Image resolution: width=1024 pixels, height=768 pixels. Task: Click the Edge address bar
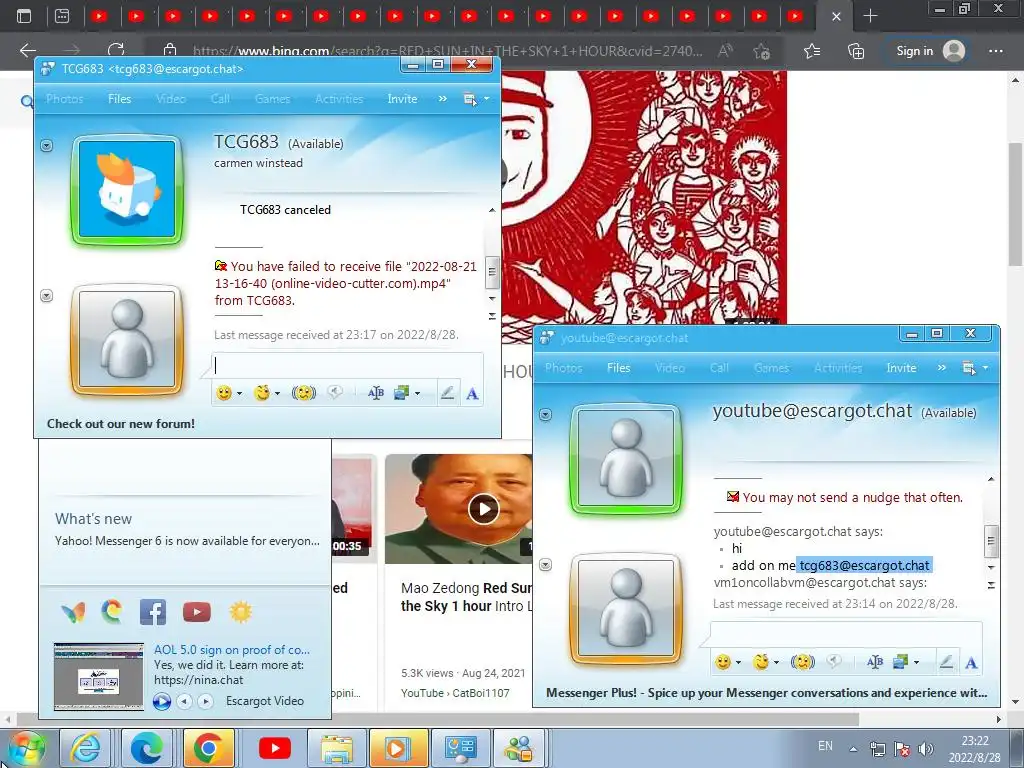447,51
